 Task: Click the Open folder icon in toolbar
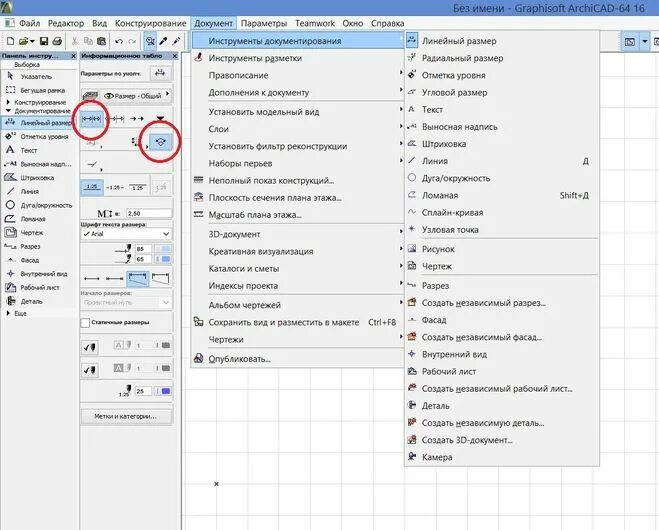24,41
